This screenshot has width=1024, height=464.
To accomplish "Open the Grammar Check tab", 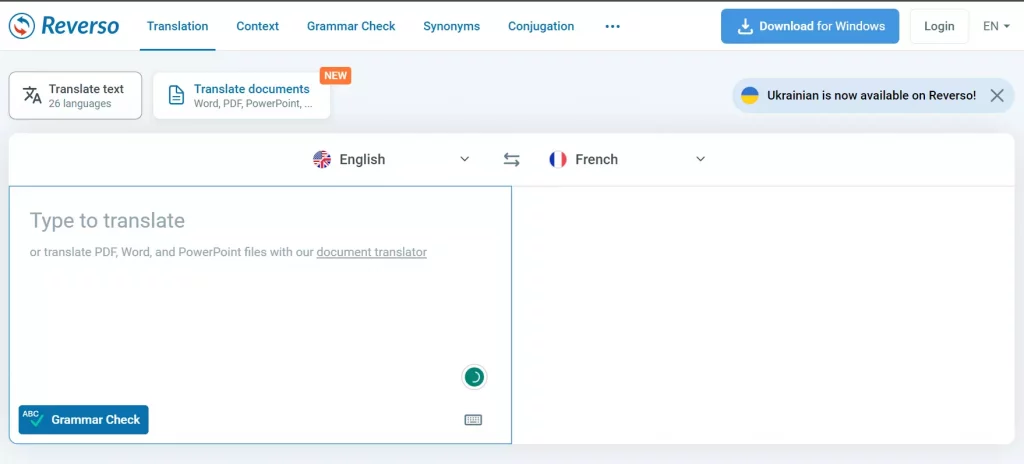I will pos(351,26).
